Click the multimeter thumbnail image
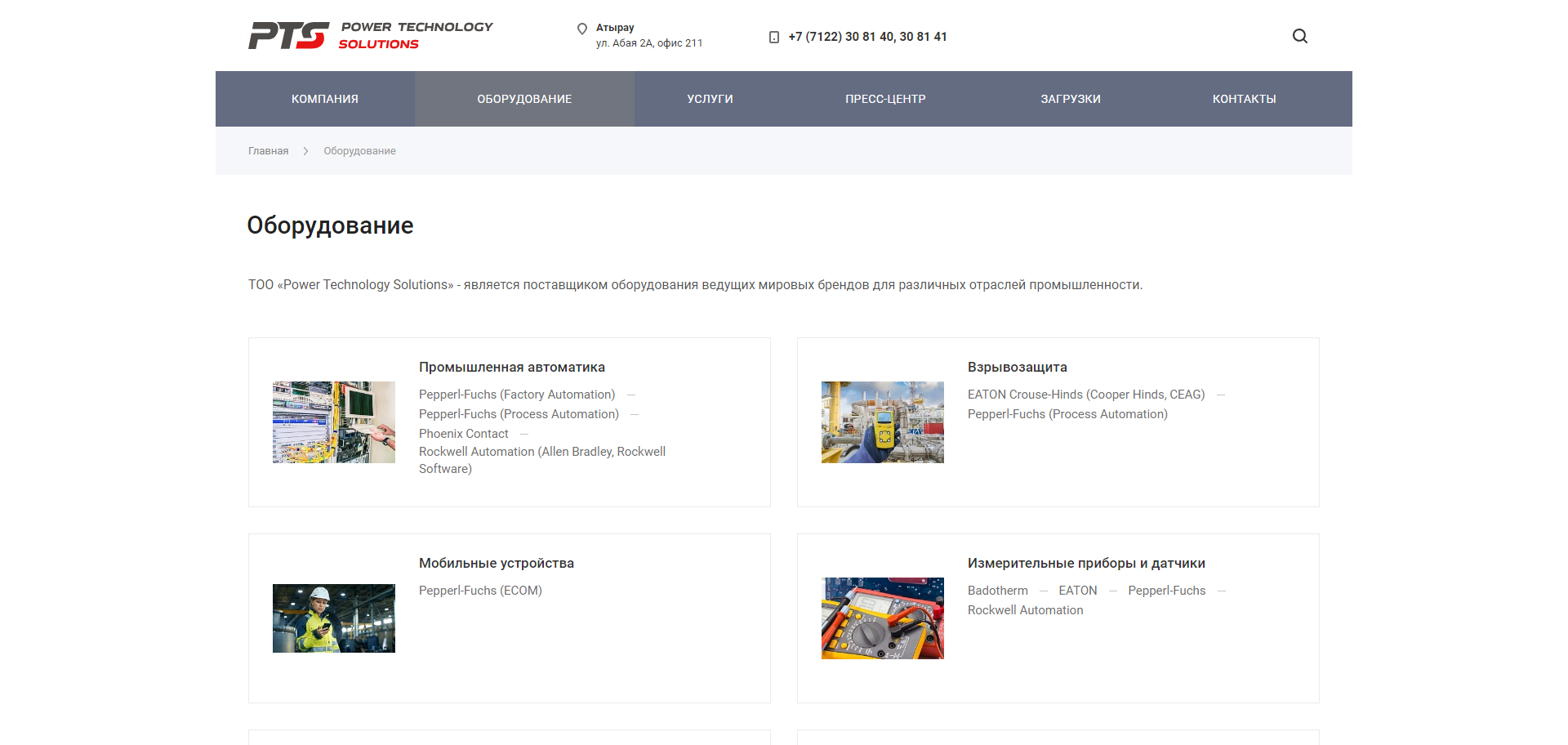The height and width of the screenshot is (745, 1568). point(883,618)
